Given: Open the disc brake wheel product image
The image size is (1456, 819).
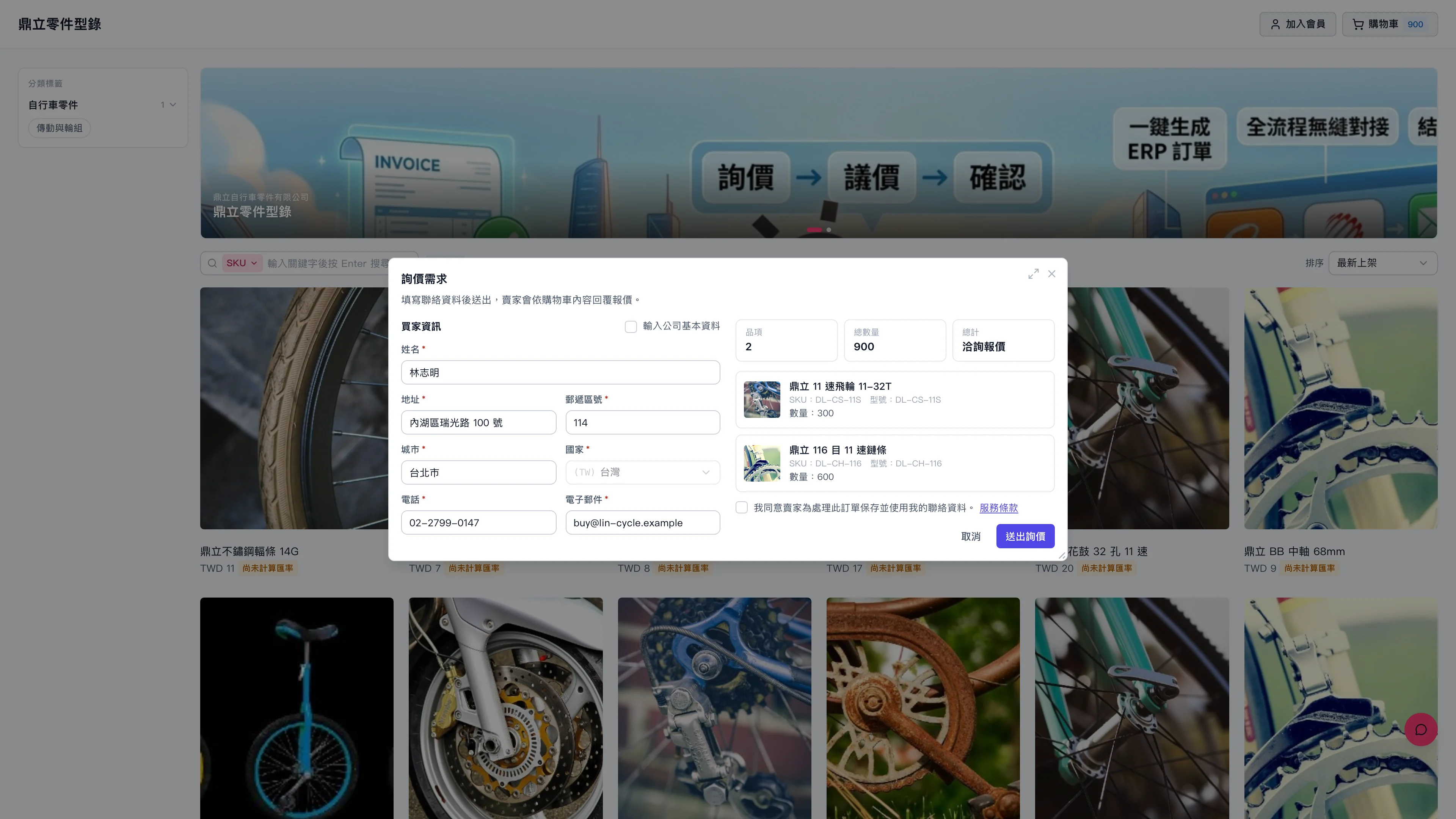Looking at the screenshot, I should point(505,708).
